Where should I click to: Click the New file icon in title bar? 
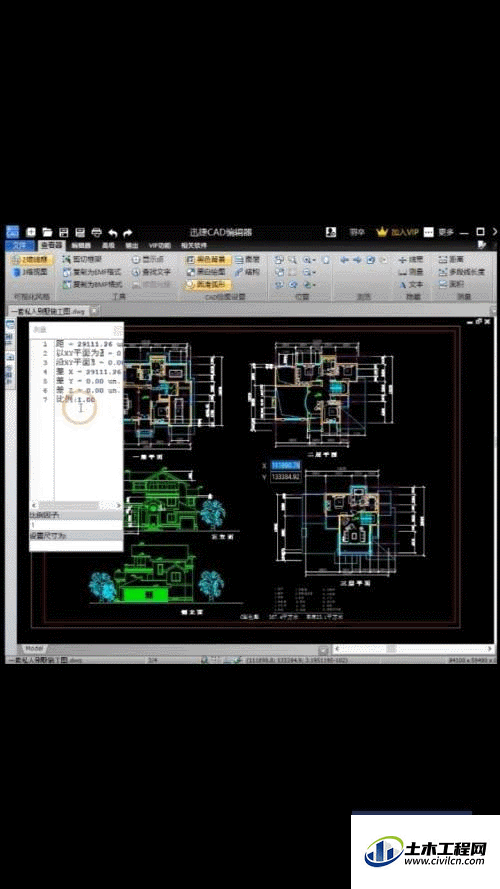click(x=31, y=232)
